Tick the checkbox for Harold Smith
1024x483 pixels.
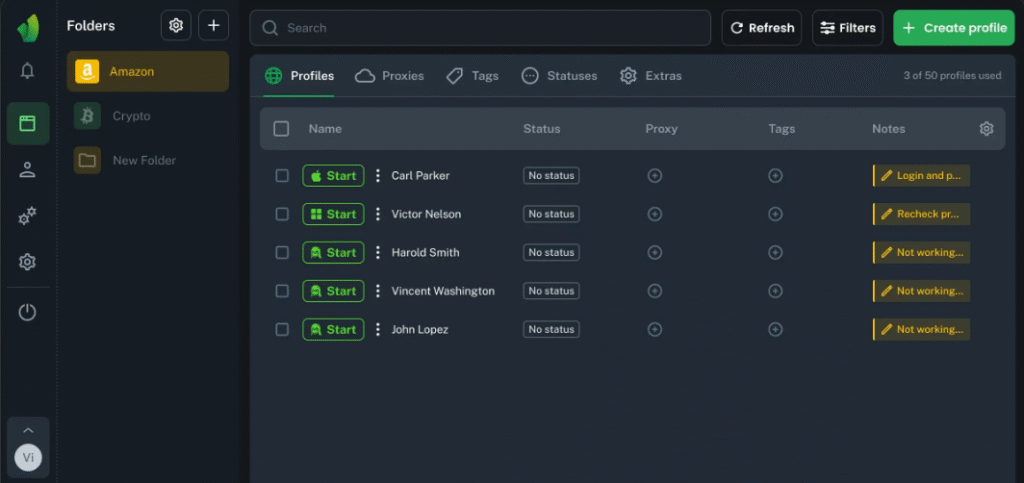(x=282, y=253)
